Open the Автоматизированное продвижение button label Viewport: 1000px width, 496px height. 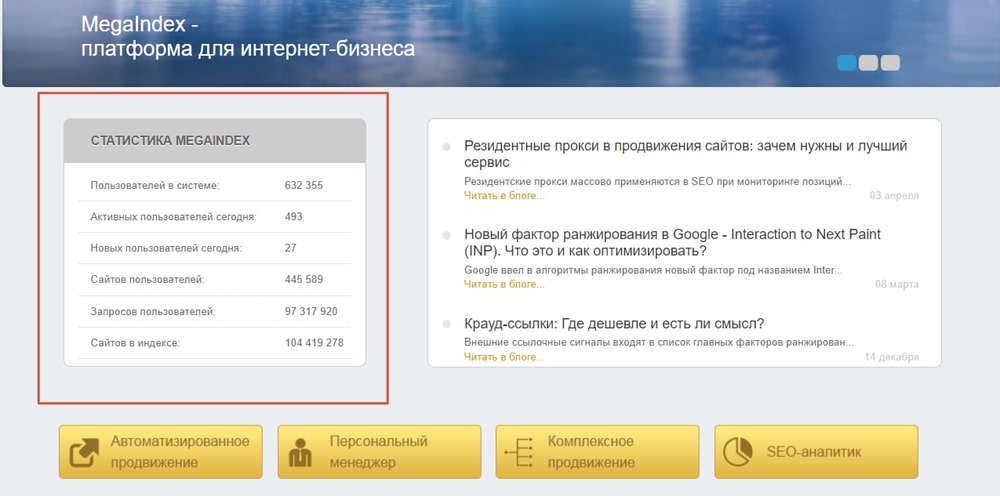[x=180, y=452]
